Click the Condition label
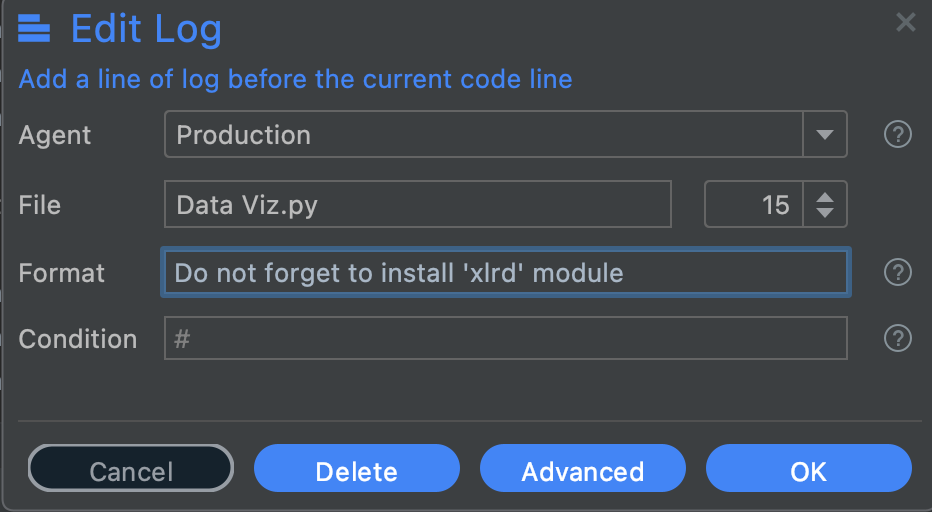 pyautogui.click(x=78, y=339)
